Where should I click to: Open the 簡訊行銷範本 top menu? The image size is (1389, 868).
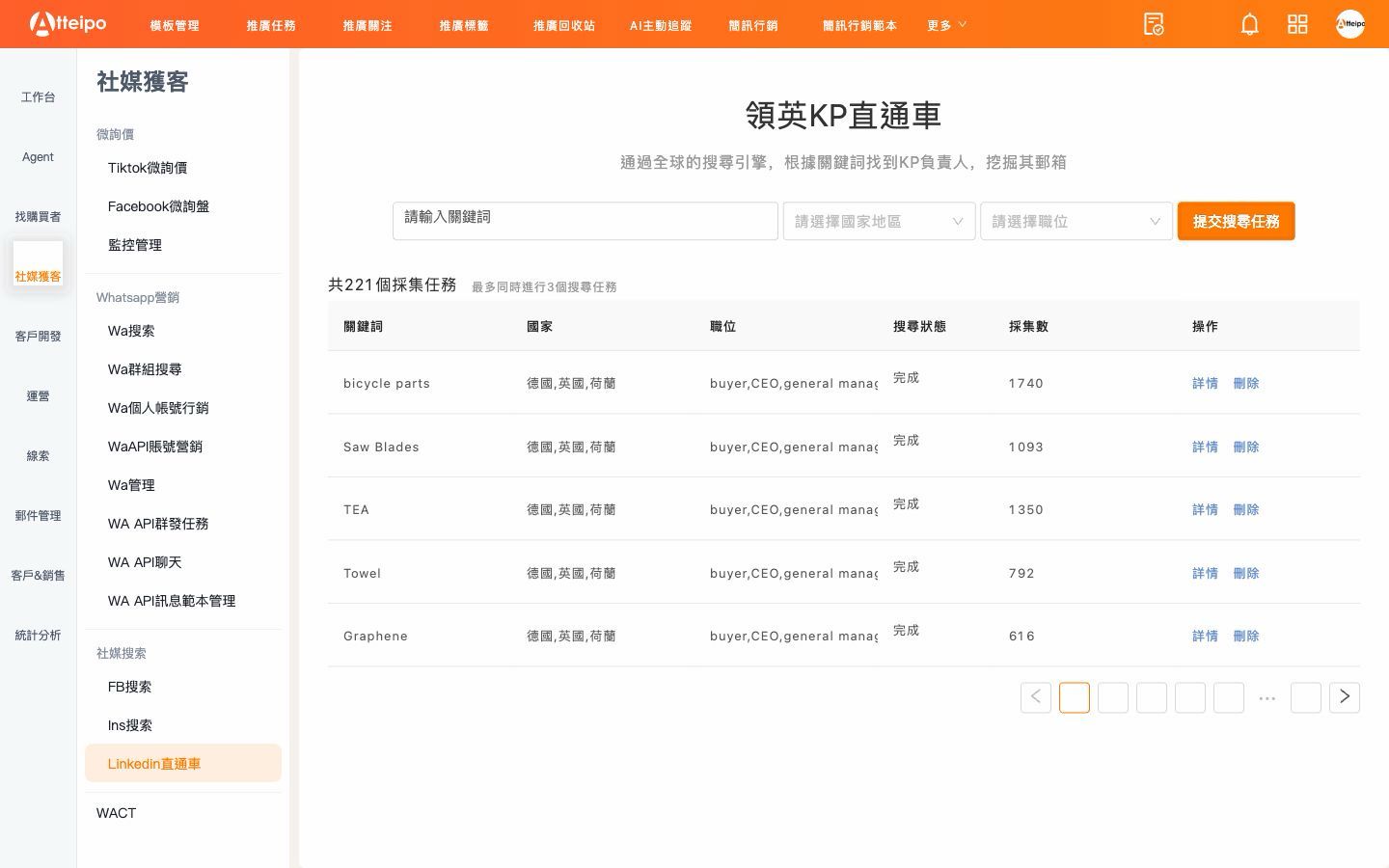[x=859, y=25]
